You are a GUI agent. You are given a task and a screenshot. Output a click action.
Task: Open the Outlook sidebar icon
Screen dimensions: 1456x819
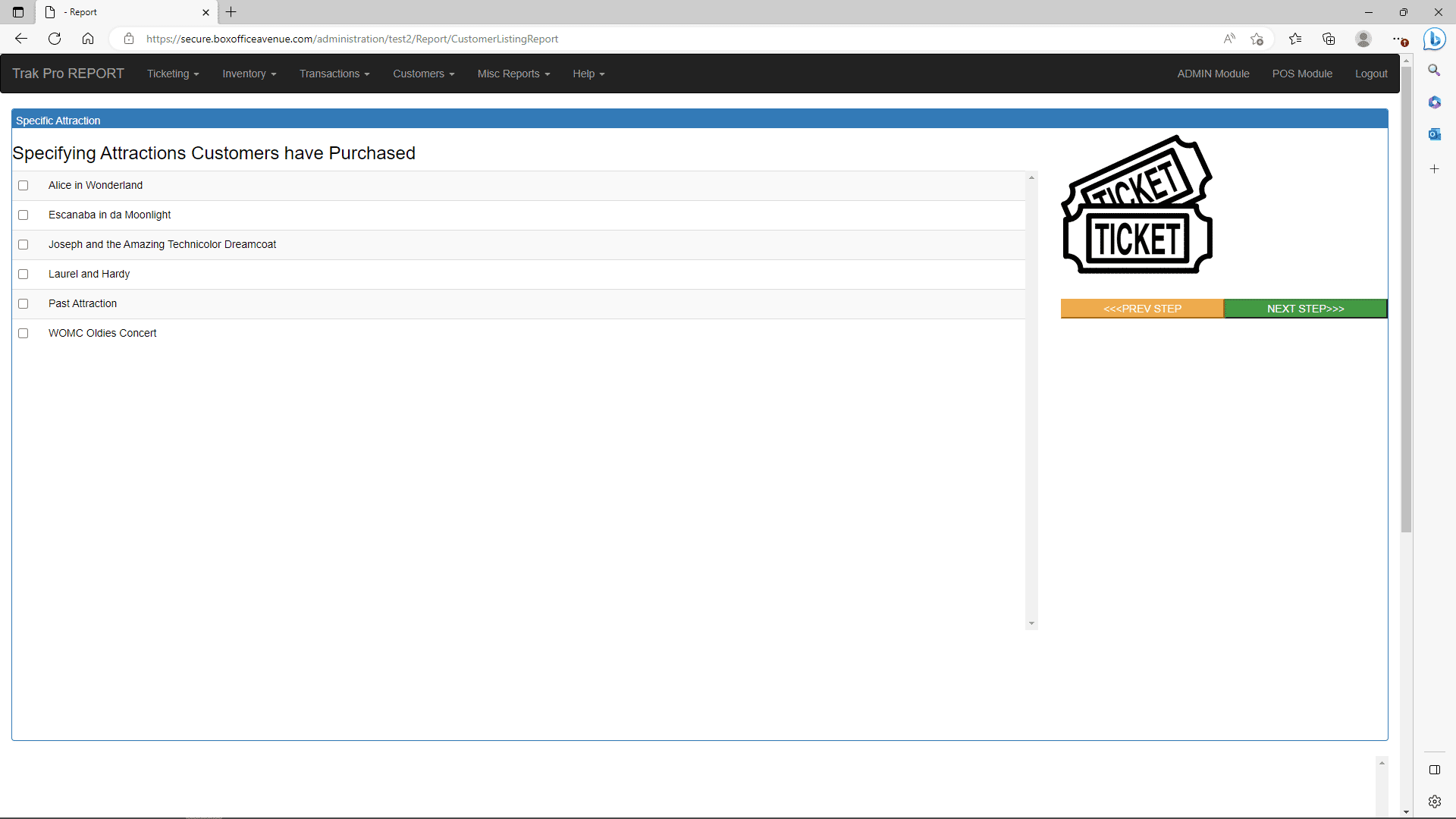[x=1434, y=134]
